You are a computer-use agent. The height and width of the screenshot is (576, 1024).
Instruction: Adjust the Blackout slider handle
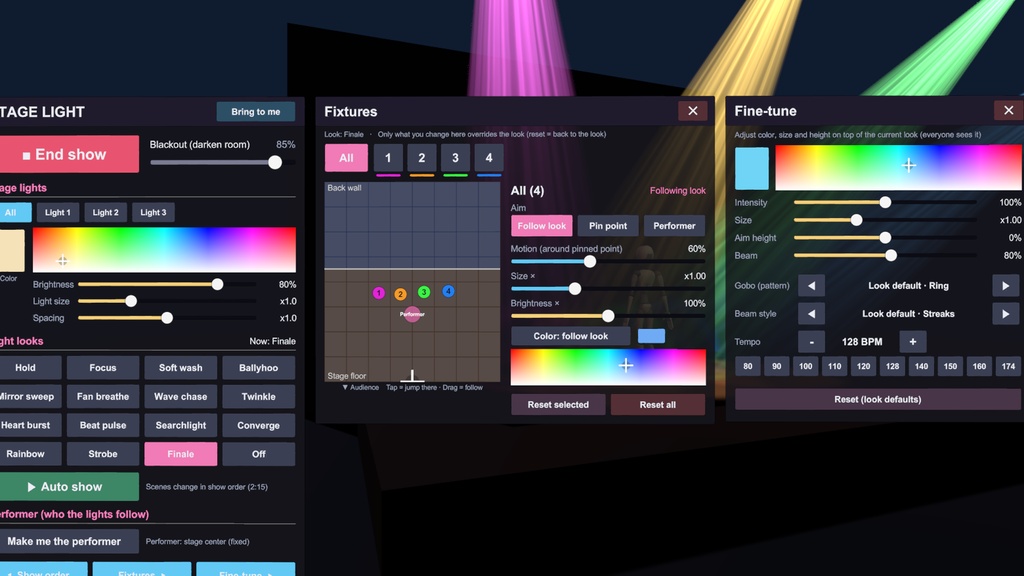[x=275, y=163]
